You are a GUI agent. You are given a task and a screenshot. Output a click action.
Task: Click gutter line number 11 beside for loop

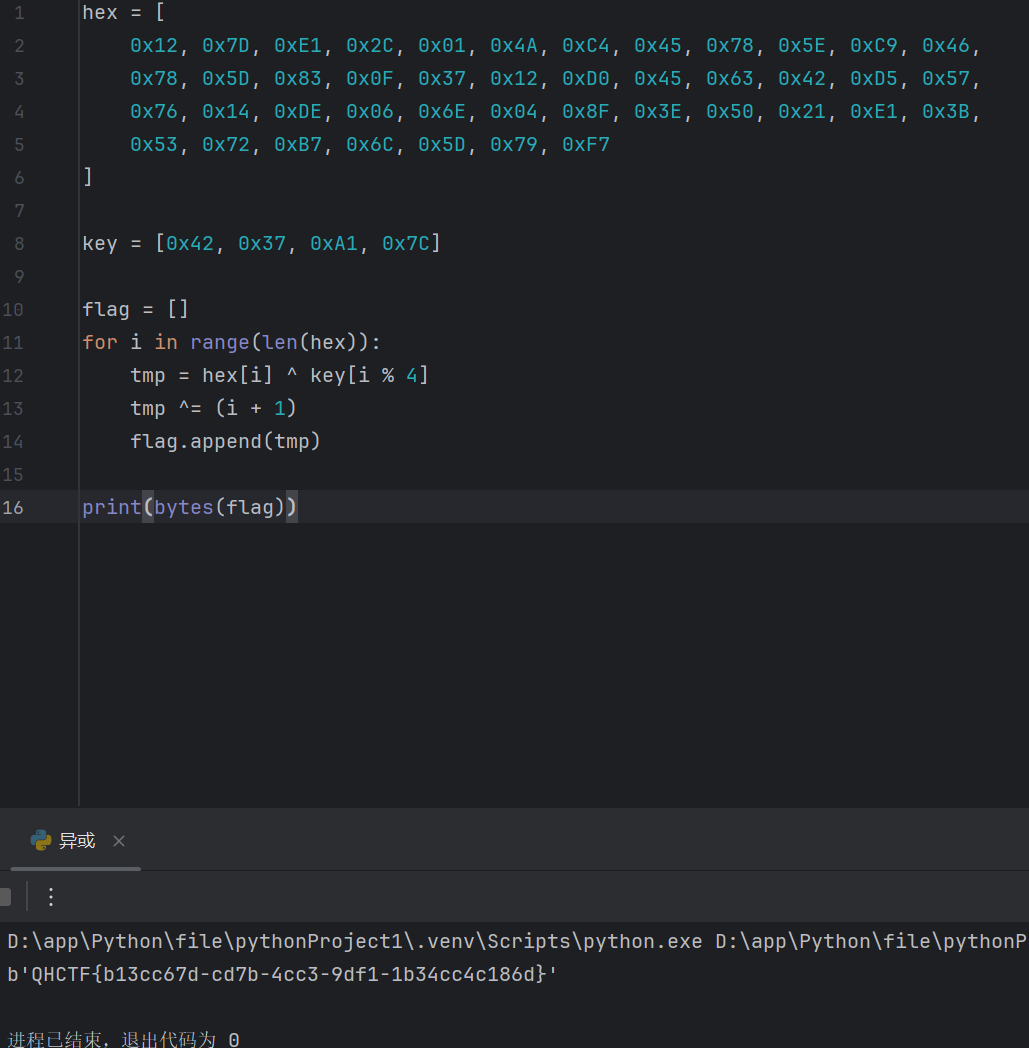[13, 342]
